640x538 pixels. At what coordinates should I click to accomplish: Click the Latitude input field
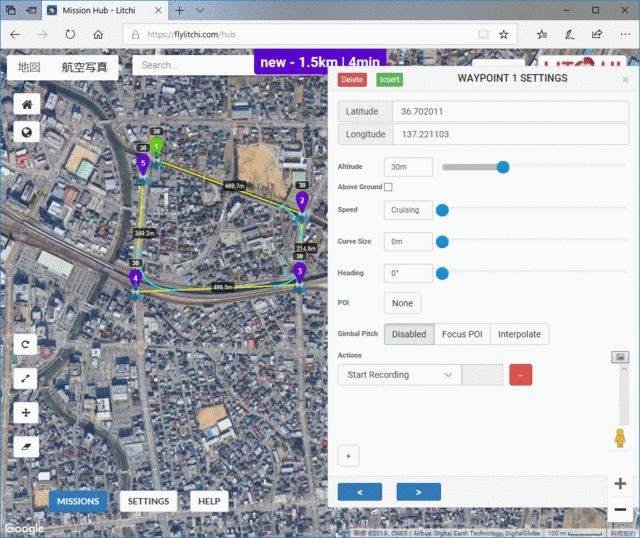point(510,111)
